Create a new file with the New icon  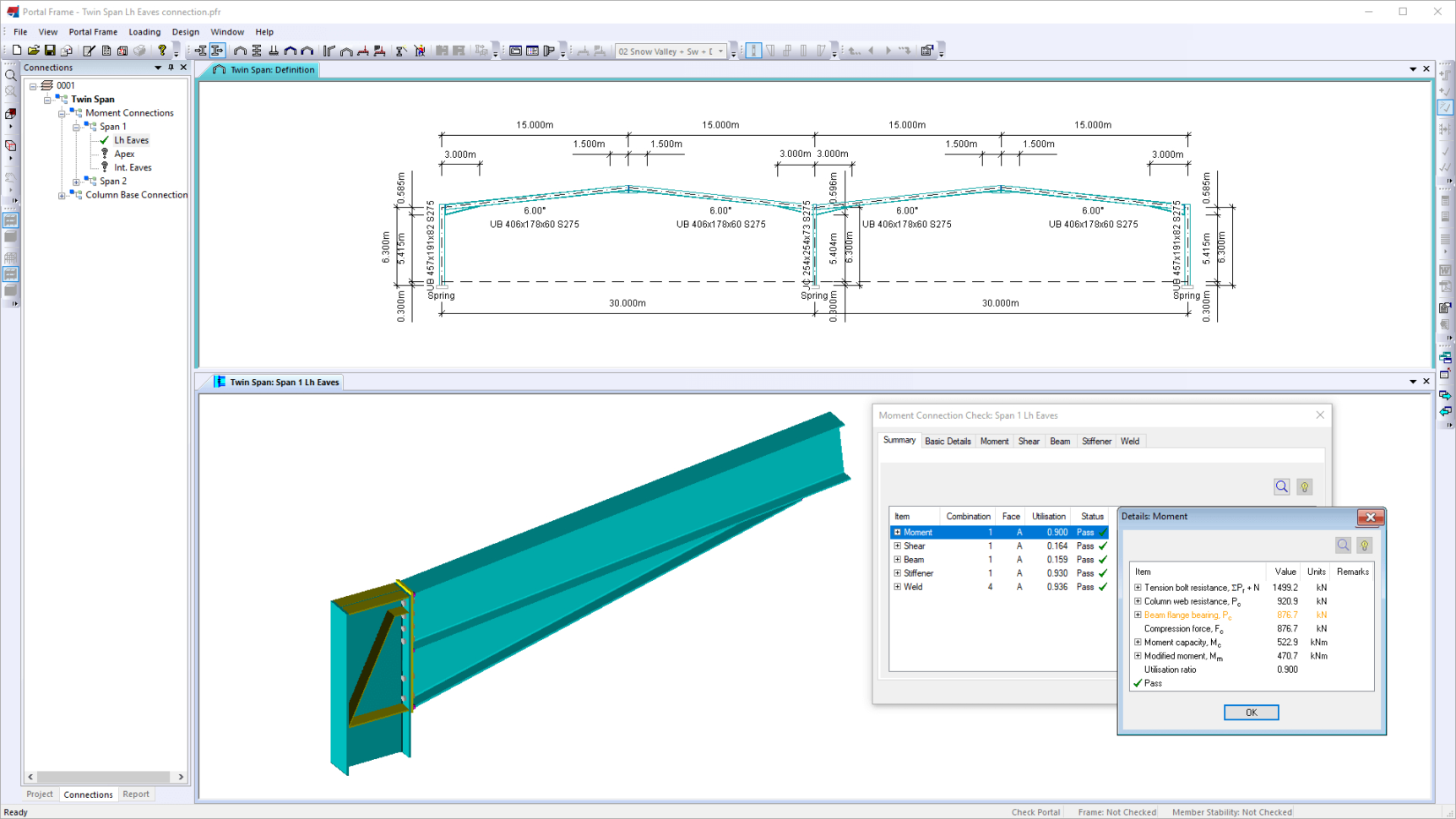coord(17,51)
